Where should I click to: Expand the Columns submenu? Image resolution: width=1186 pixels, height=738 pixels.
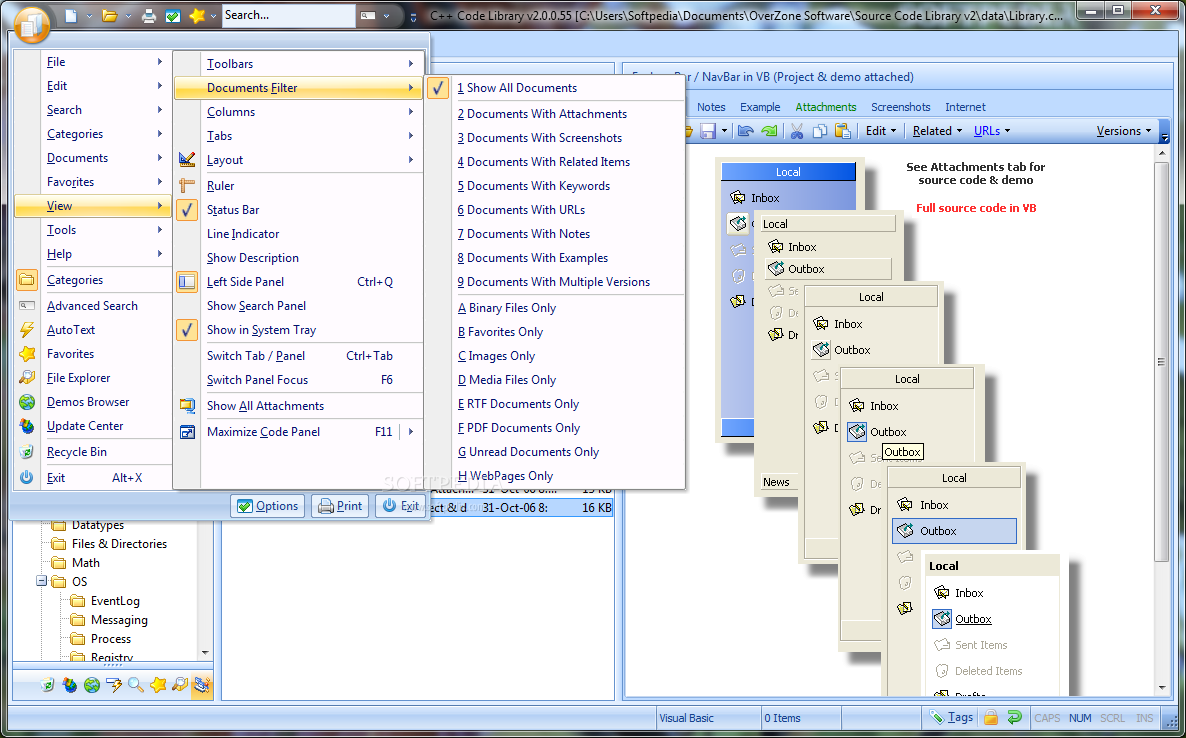click(298, 112)
